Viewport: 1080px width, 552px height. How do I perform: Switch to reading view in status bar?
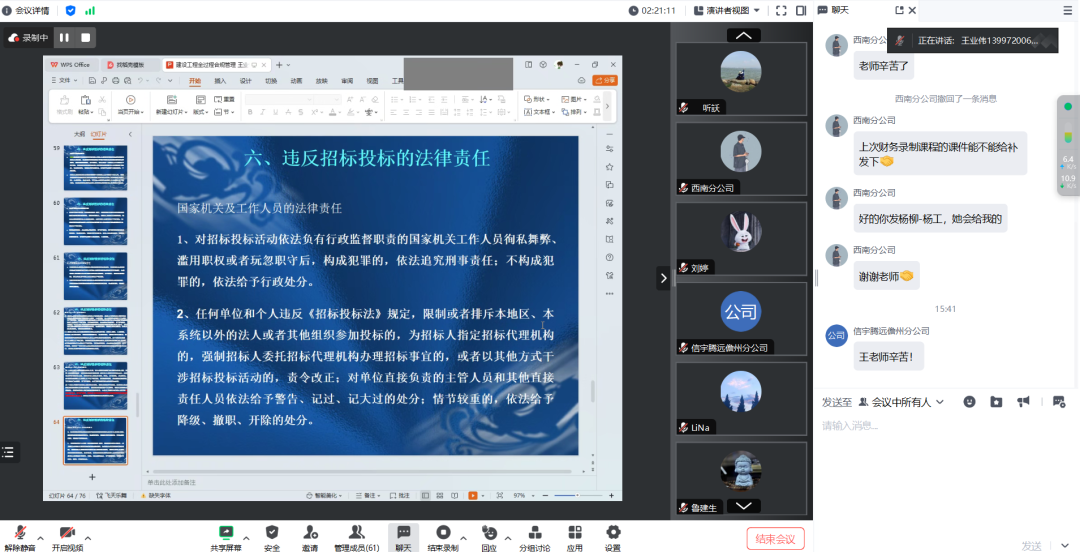pyautogui.click(x=455, y=495)
